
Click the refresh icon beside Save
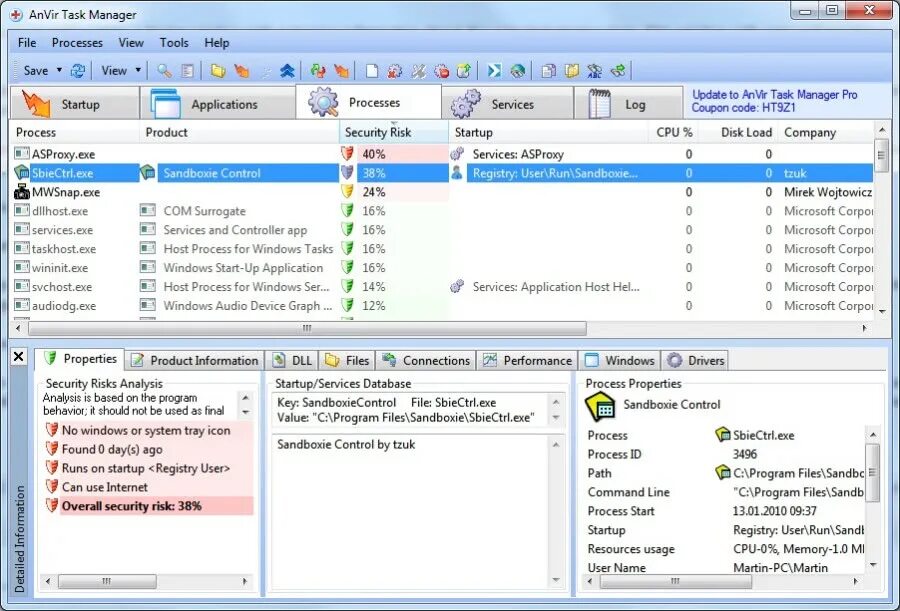click(x=77, y=71)
